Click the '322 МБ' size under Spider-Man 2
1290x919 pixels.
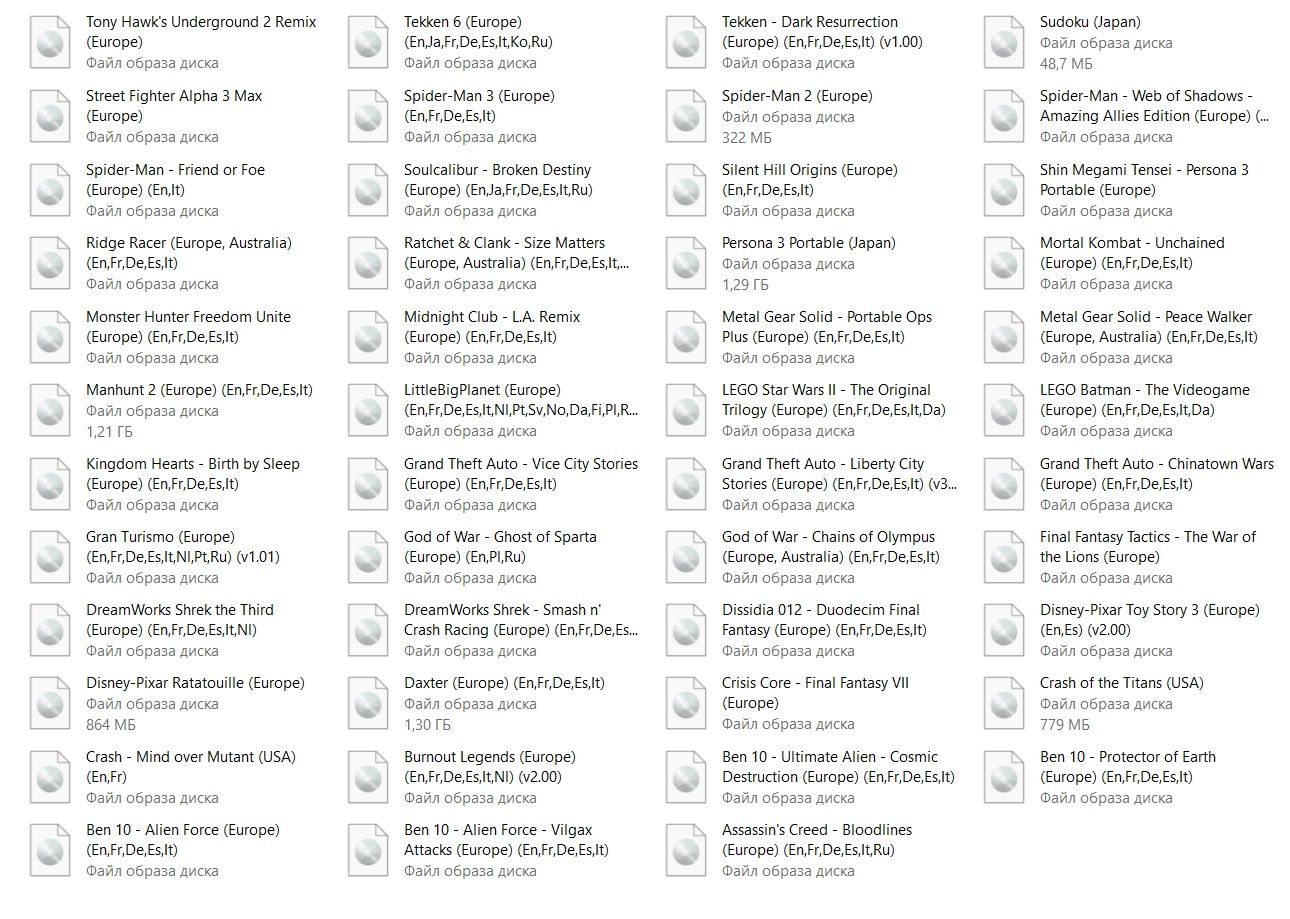click(747, 137)
